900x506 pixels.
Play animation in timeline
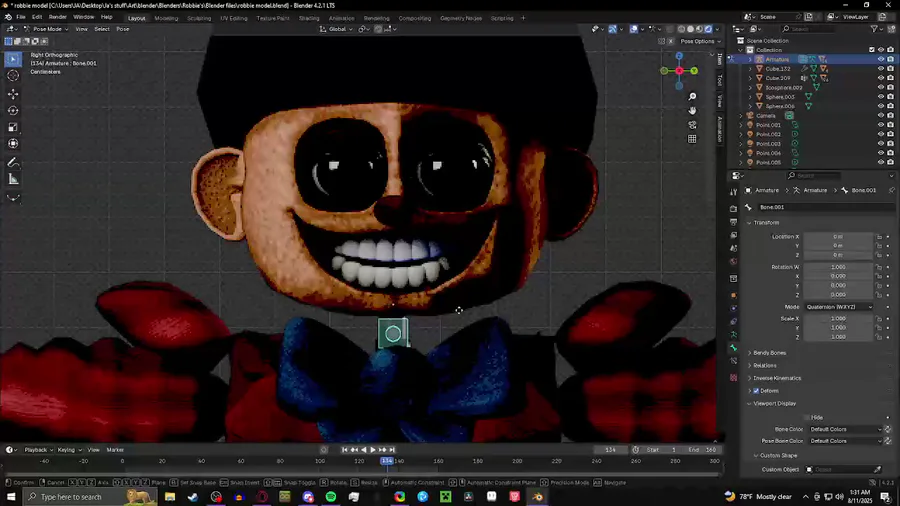[373, 450]
